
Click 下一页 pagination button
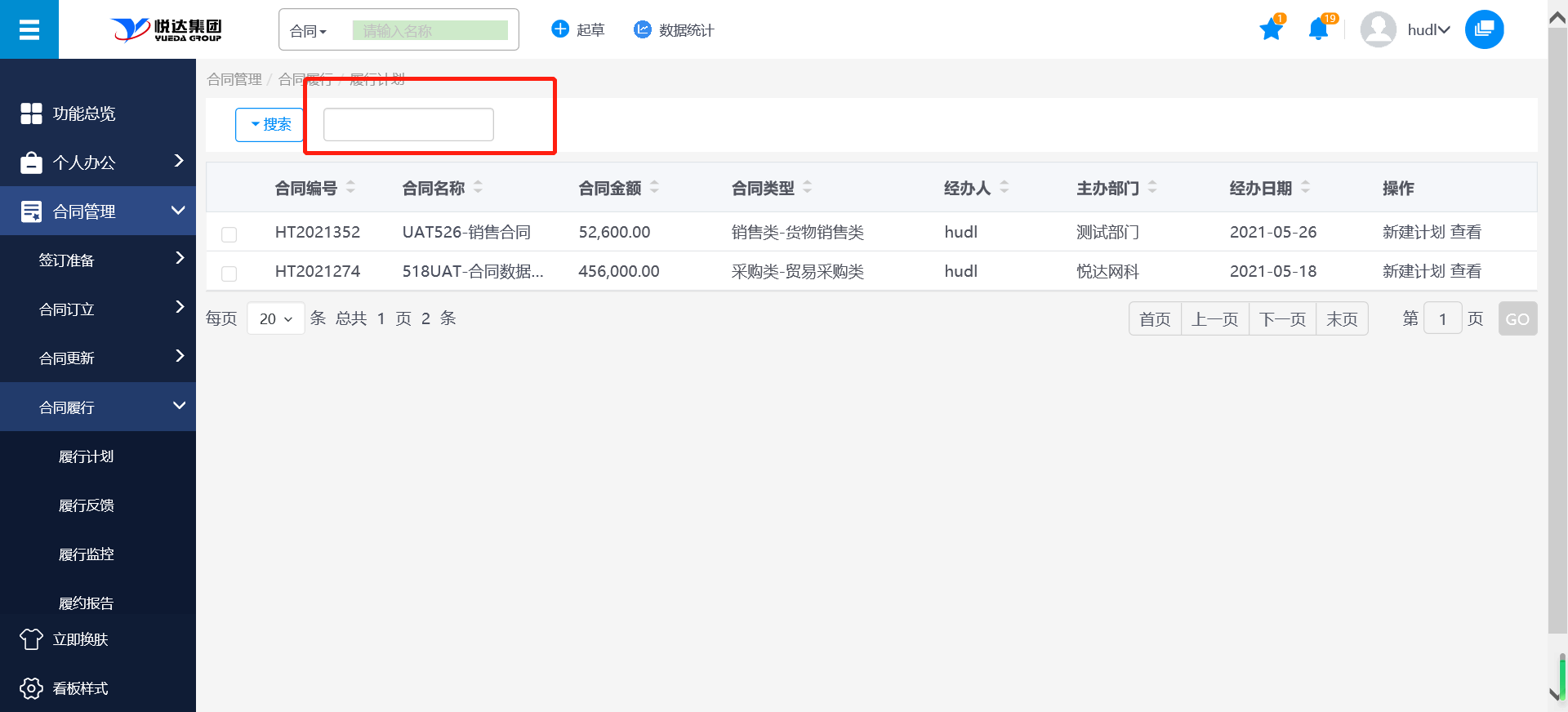point(1282,318)
